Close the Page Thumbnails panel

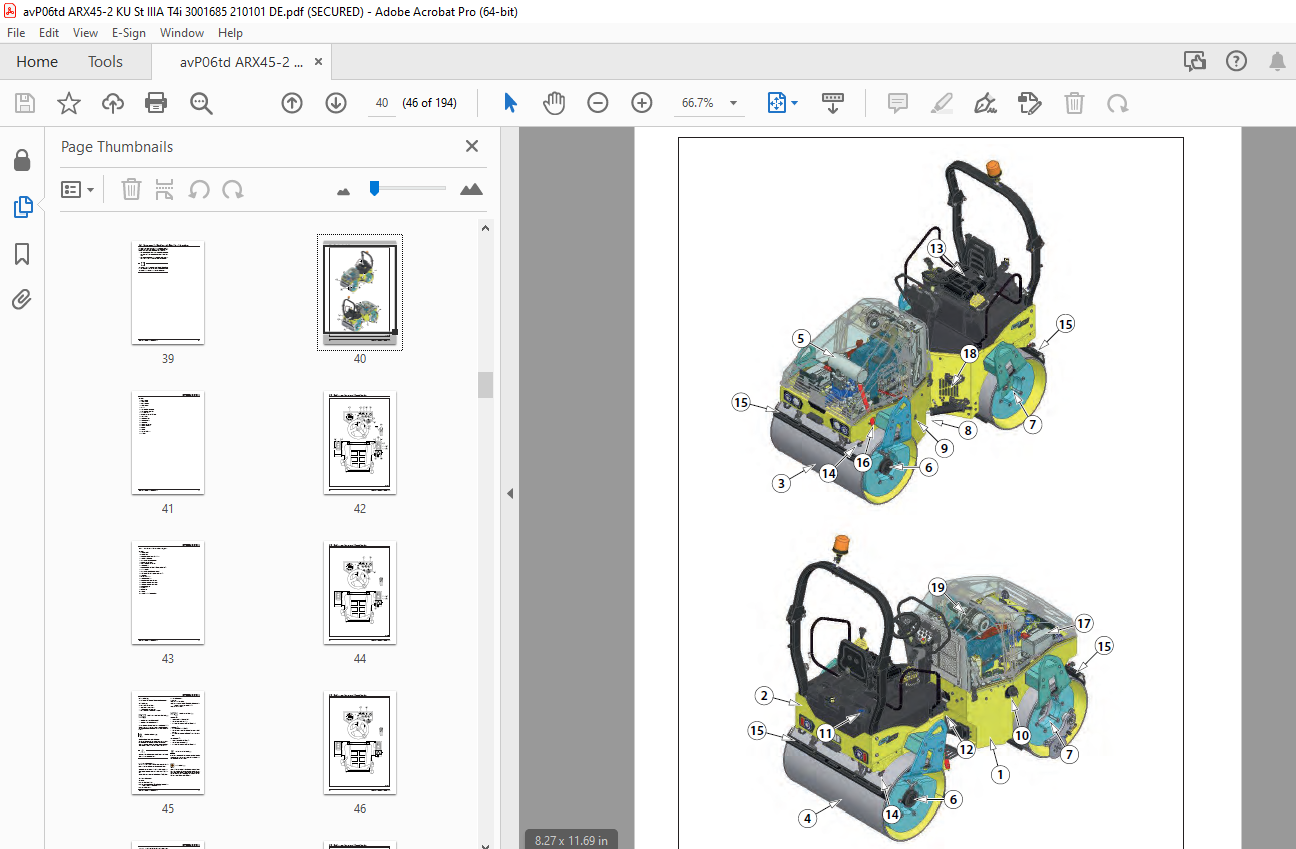pos(472,146)
